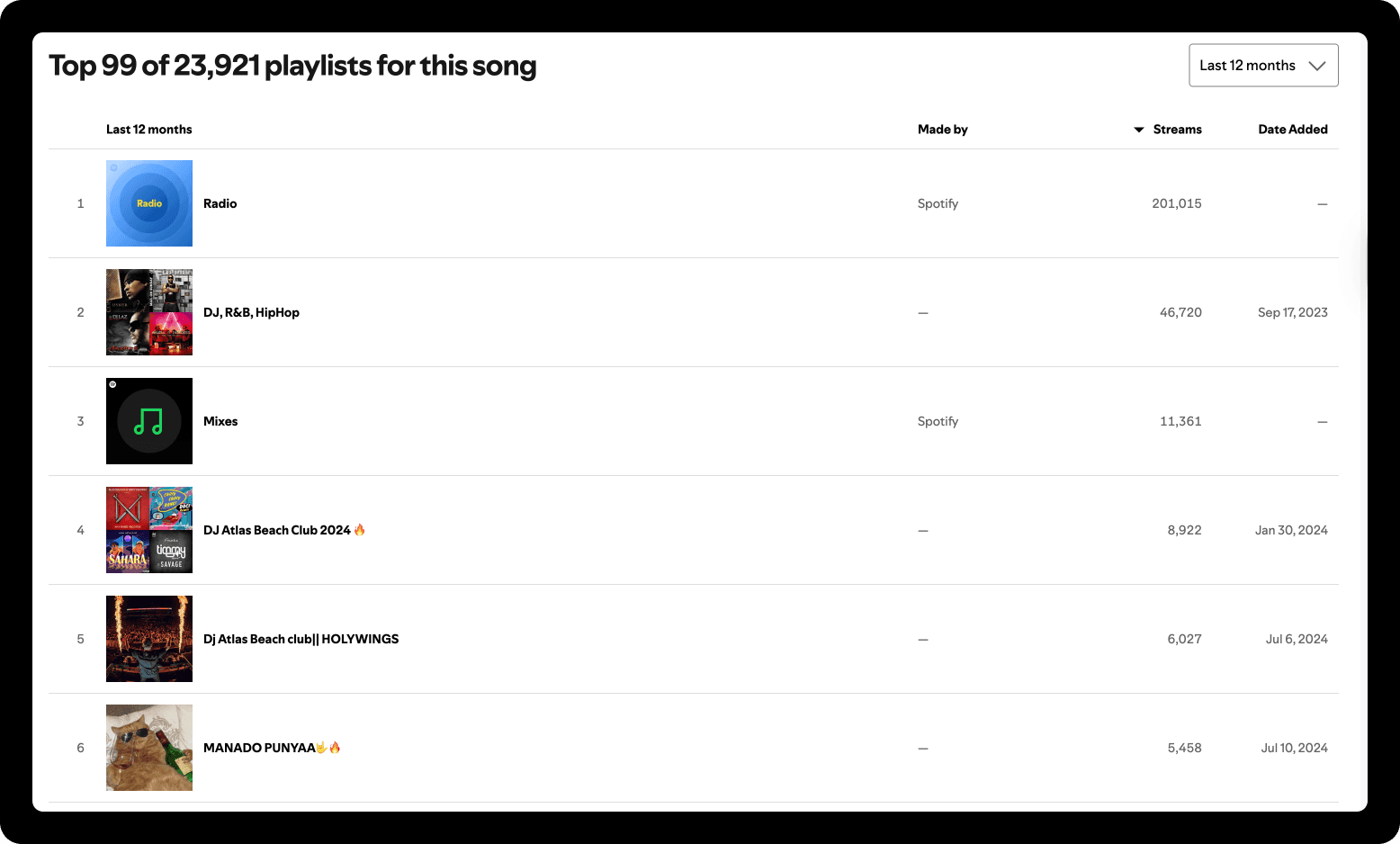Click Spotify maker of Mixes playlist
Image resolution: width=1400 pixels, height=844 pixels.
pyautogui.click(x=938, y=421)
